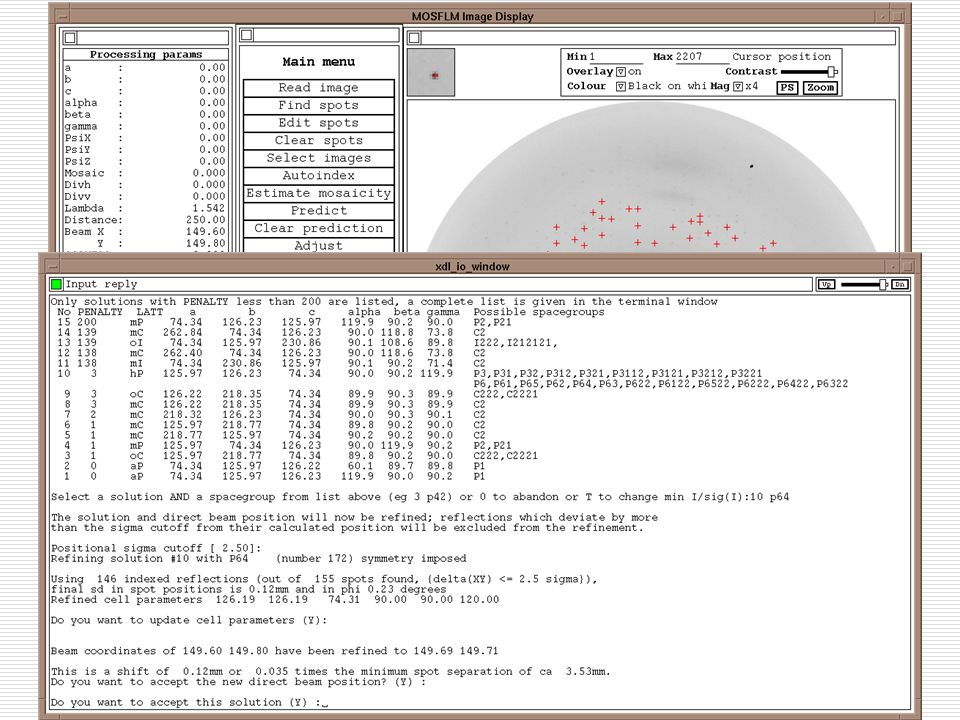Click the Zoom button
This screenshot has width=960, height=720.
pyautogui.click(x=820, y=88)
